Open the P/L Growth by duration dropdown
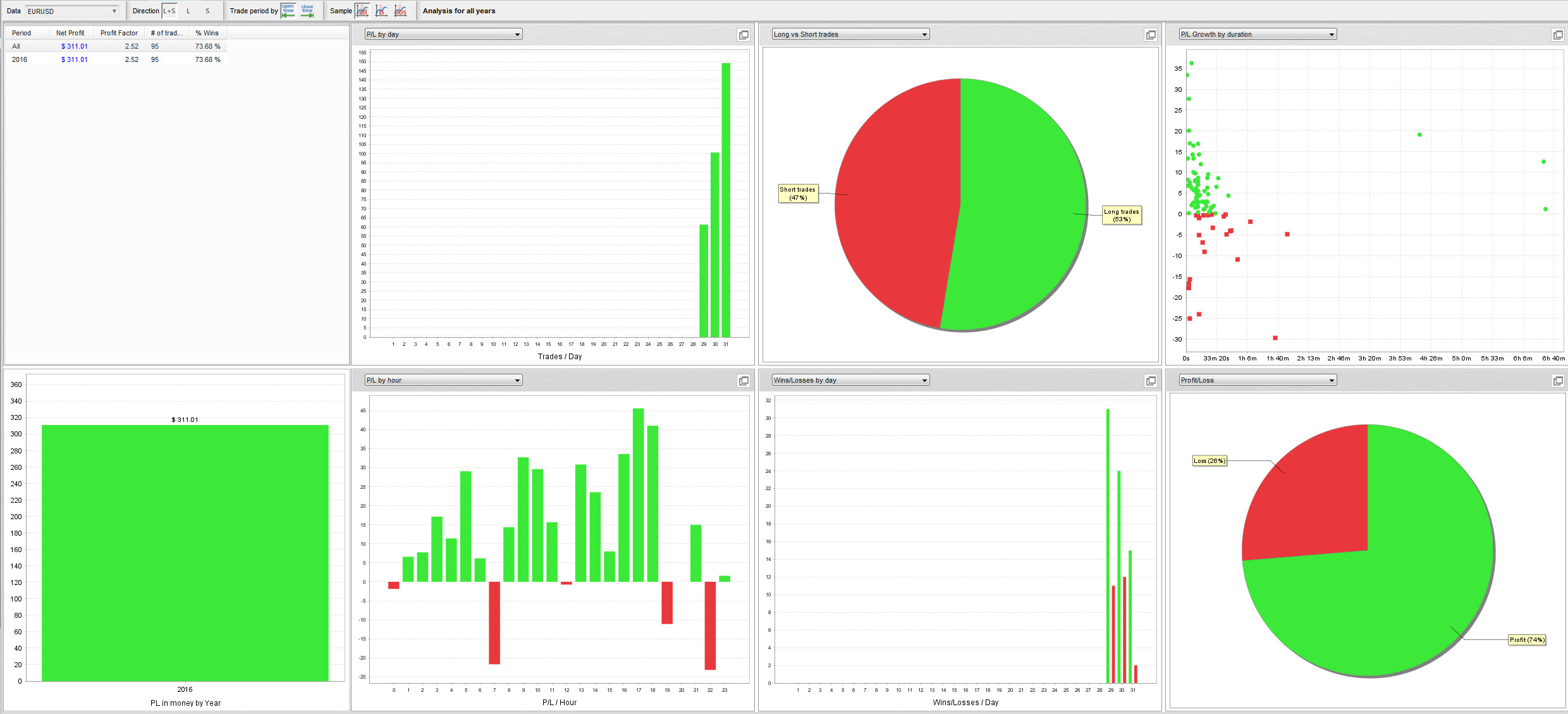 pyautogui.click(x=1258, y=34)
